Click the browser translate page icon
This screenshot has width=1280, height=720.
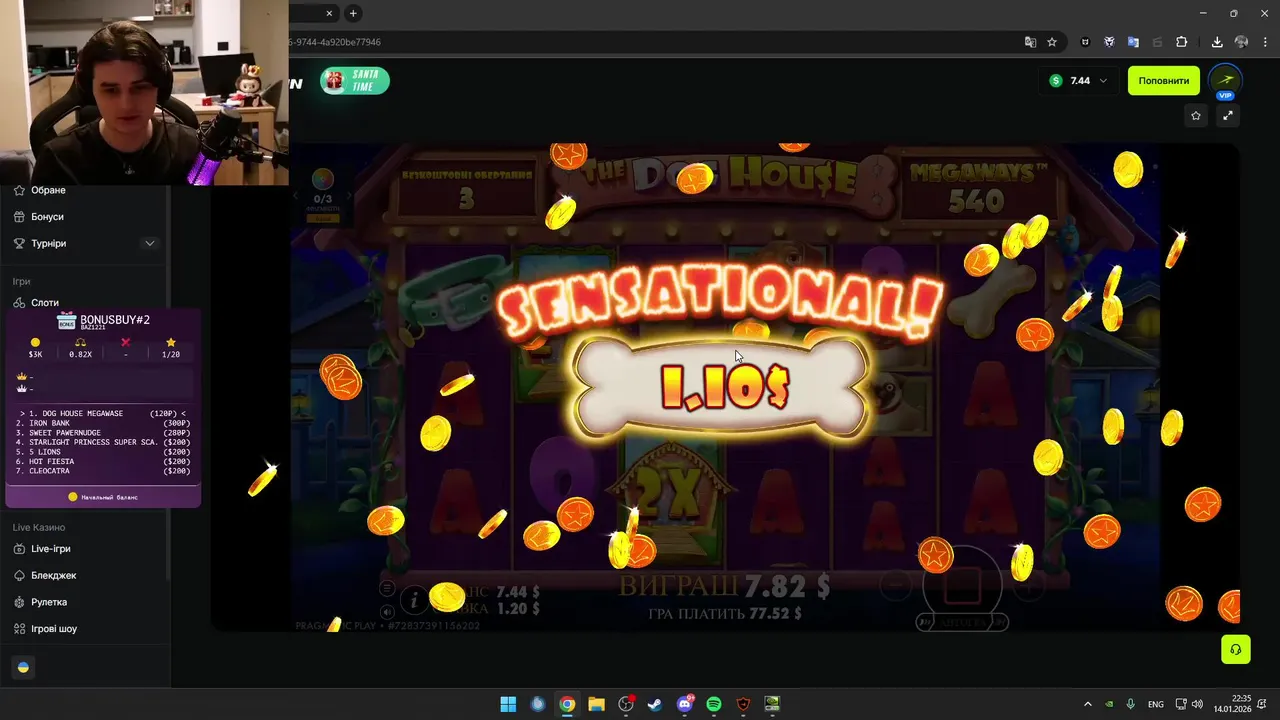point(1030,42)
